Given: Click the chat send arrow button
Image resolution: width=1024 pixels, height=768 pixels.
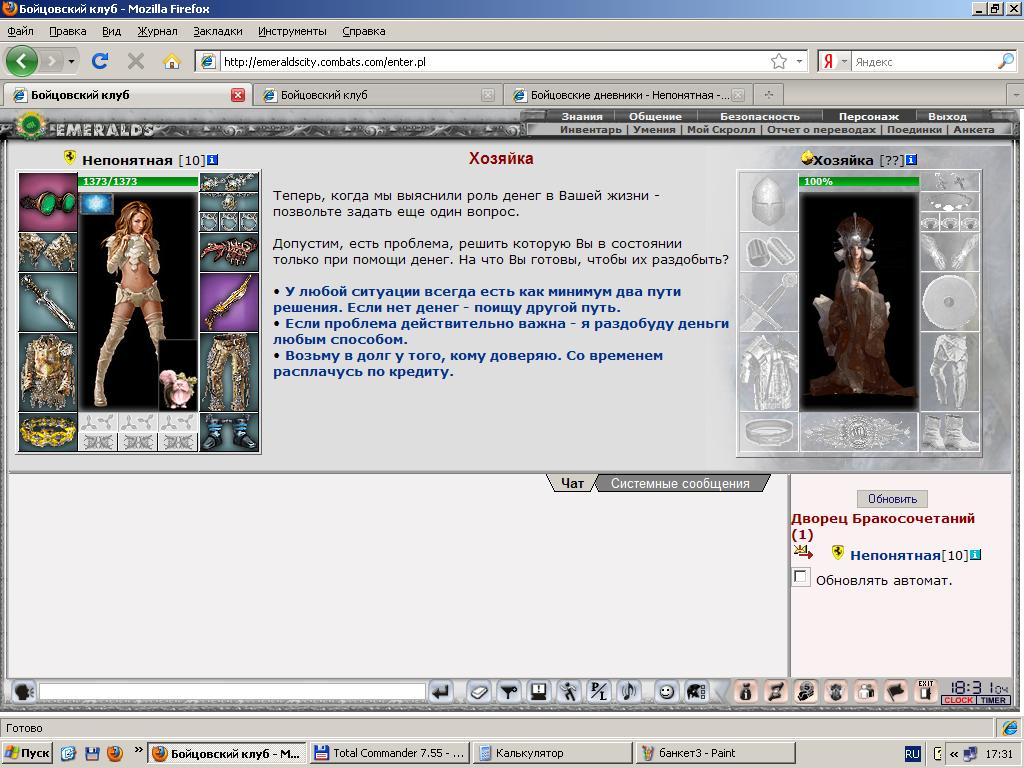Looking at the screenshot, I should click(x=441, y=691).
